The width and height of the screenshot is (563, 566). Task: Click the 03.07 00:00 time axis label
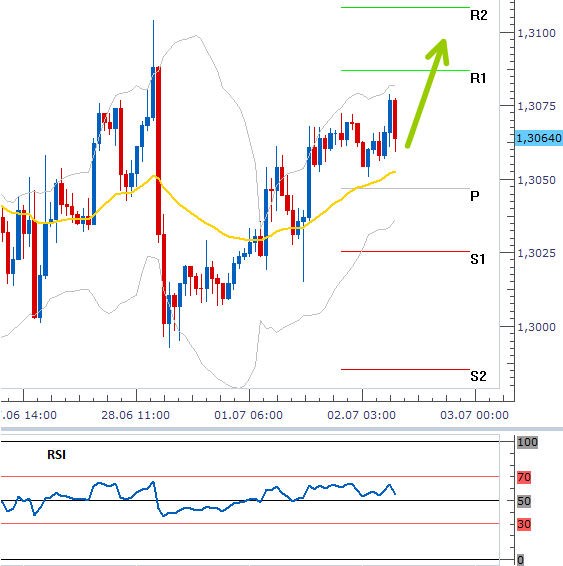[x=474, y=415]
